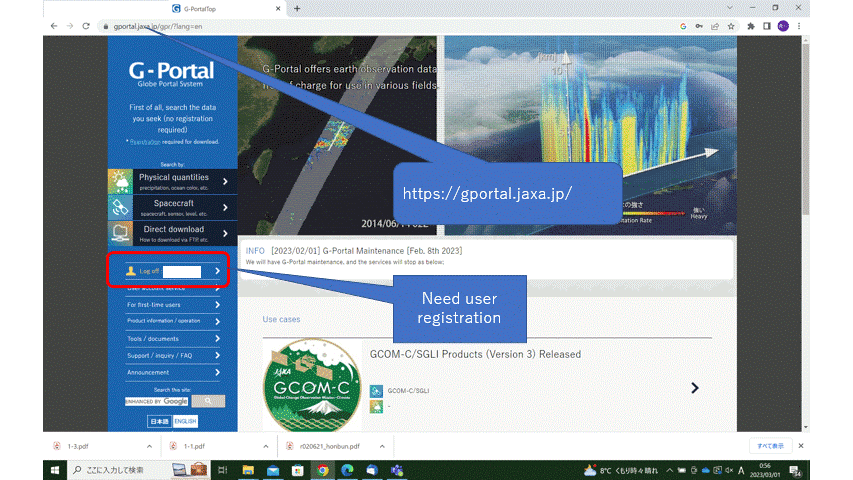Click the Spacecraft satellite icon
853x480 pixels.
(120, 207)
